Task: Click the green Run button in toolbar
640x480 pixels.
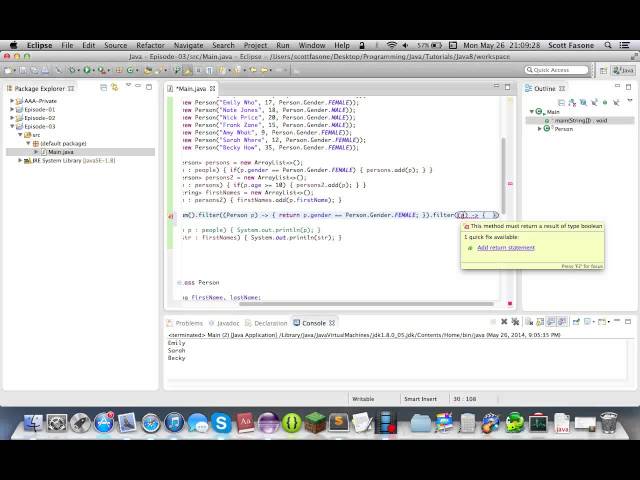Action: [87, 70]
